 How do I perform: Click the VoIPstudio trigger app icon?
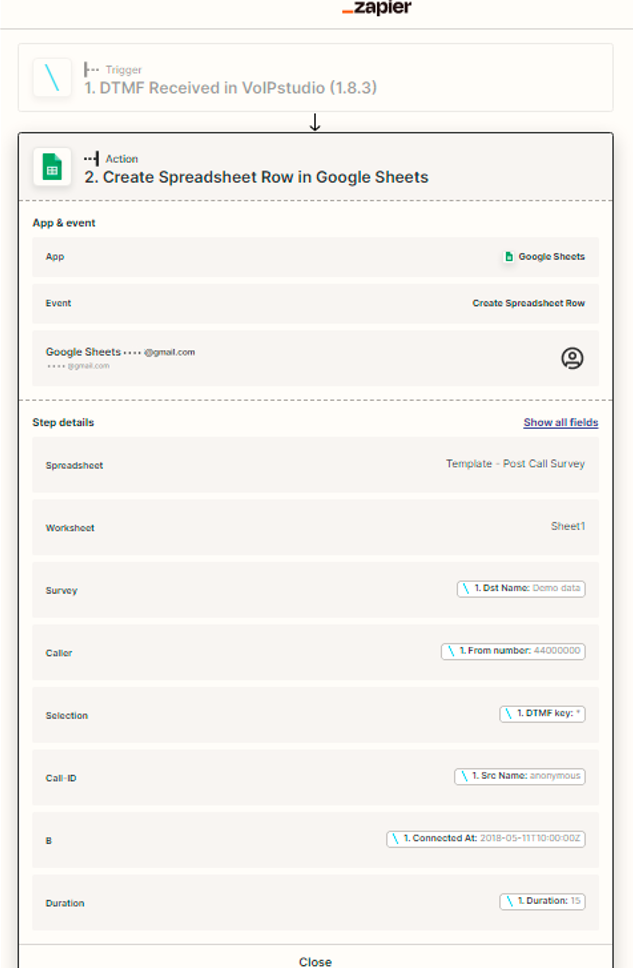coord(52,78)
